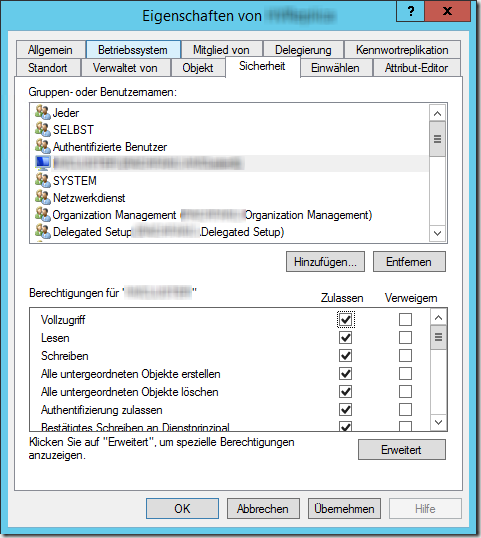Switch to the Attribut-Editor tab
This screenshot has width=481, height=538.
coord(416,68)
